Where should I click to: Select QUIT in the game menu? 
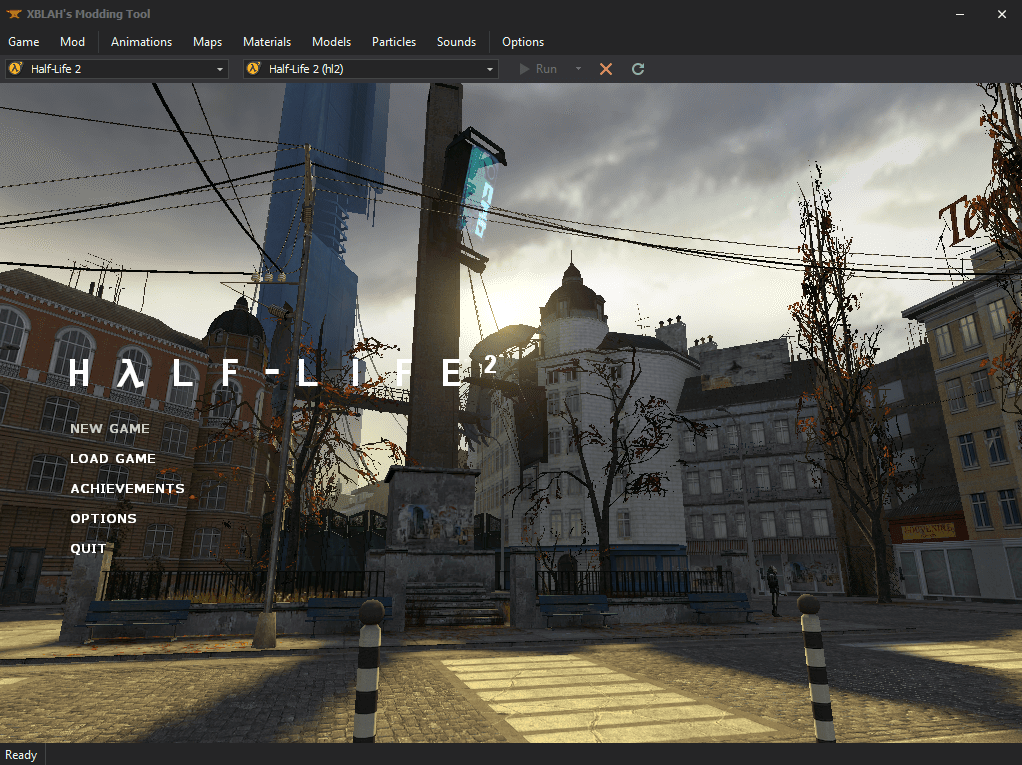pyautogui.click(x=88, y=549)
